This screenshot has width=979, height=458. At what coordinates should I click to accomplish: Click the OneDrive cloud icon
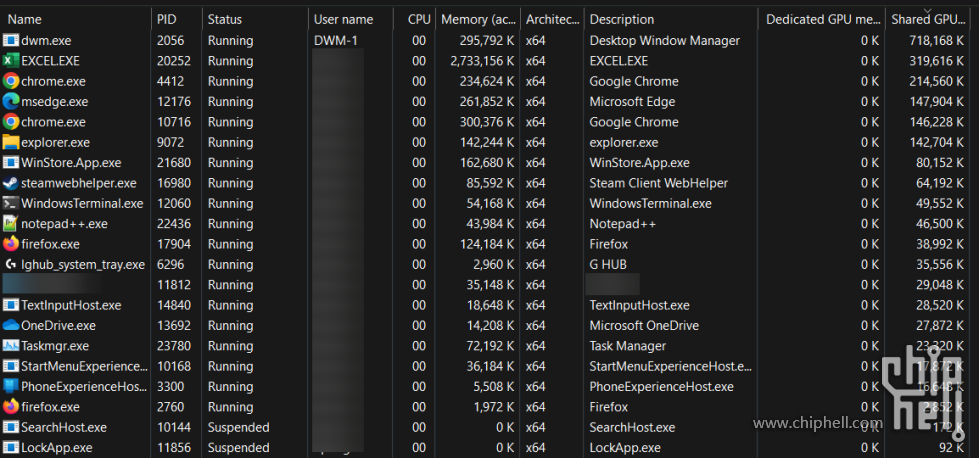[11, 326]
